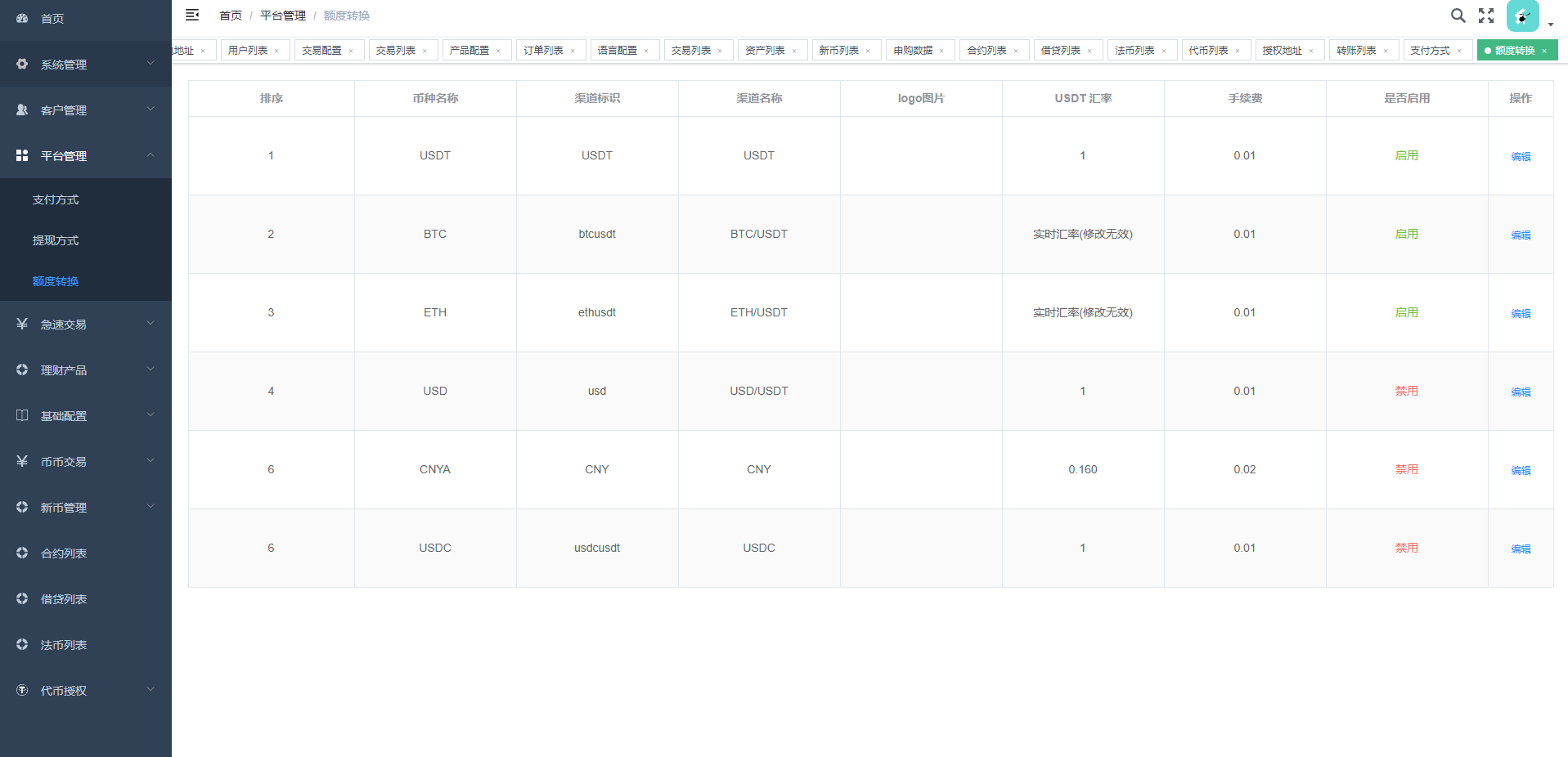
Task: Close the 额度转换 active tab
Action: point(1544,51)
